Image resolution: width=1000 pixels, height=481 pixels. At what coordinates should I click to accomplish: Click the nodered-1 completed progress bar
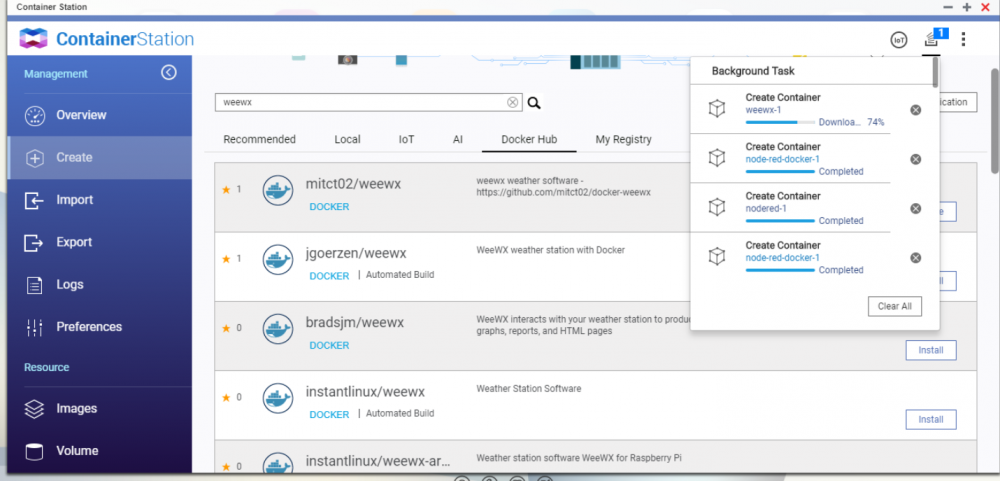780,221
